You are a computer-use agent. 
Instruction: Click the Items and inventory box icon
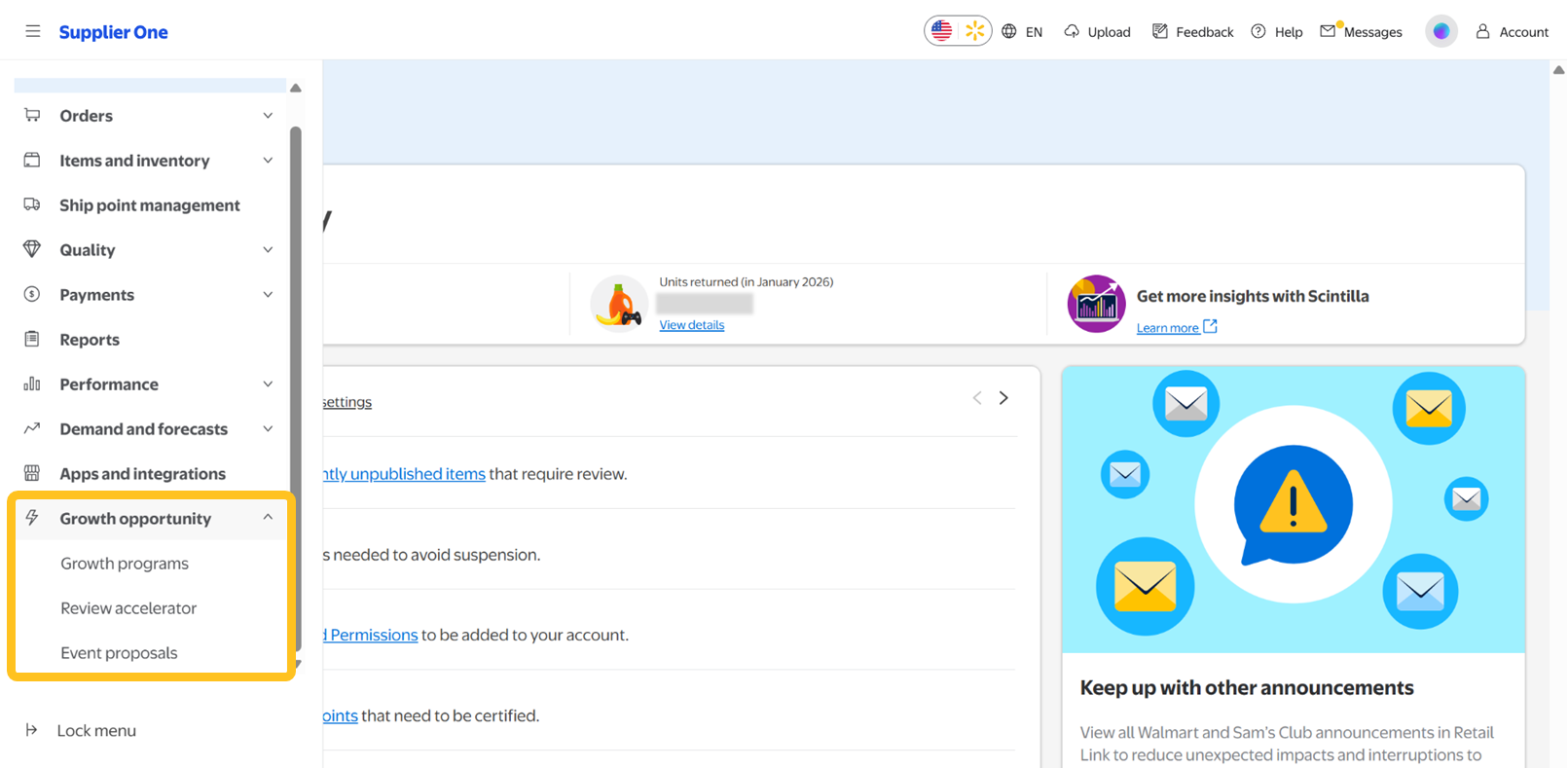32,160
